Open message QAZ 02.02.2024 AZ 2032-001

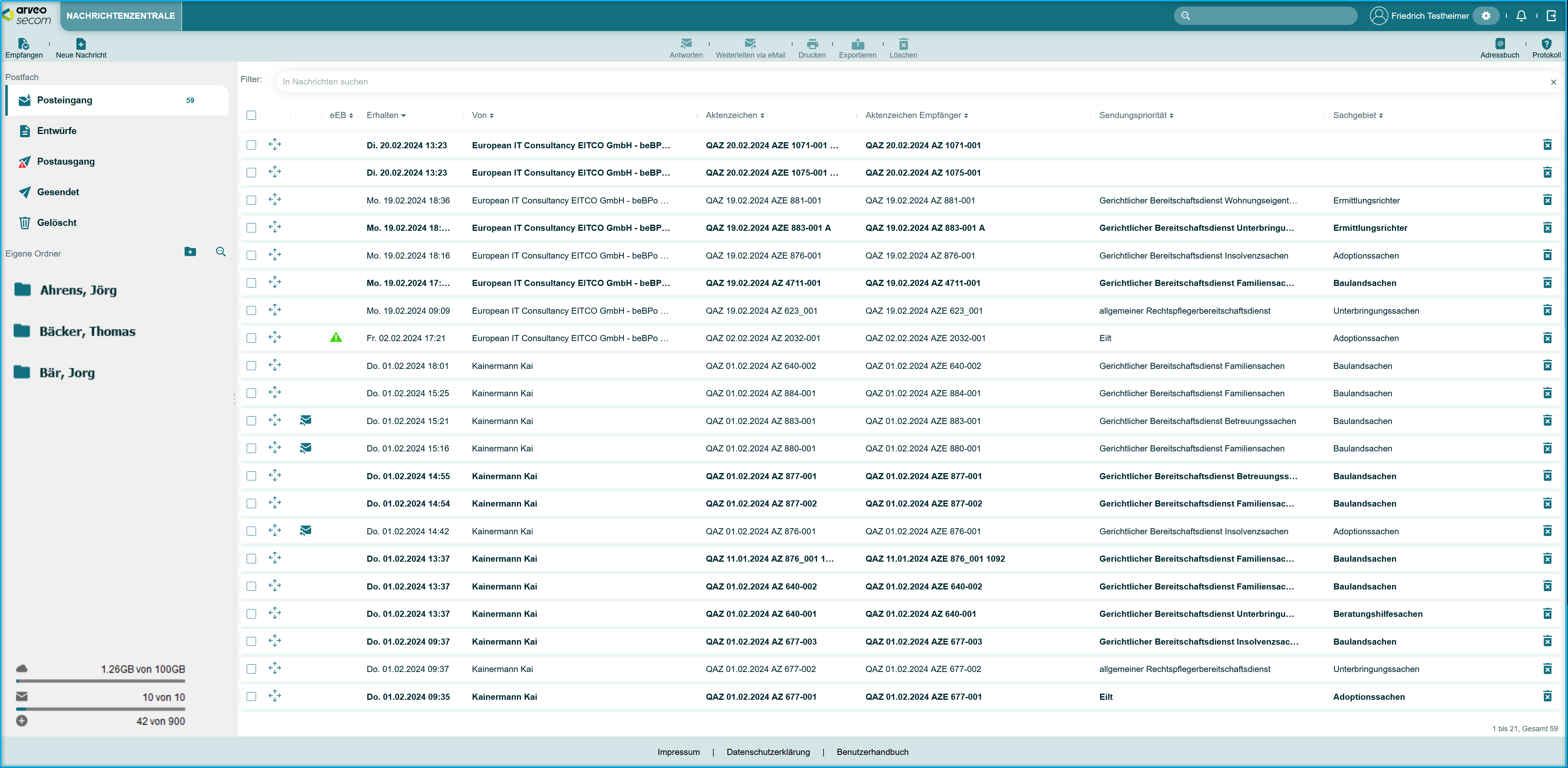click(763, 338)
